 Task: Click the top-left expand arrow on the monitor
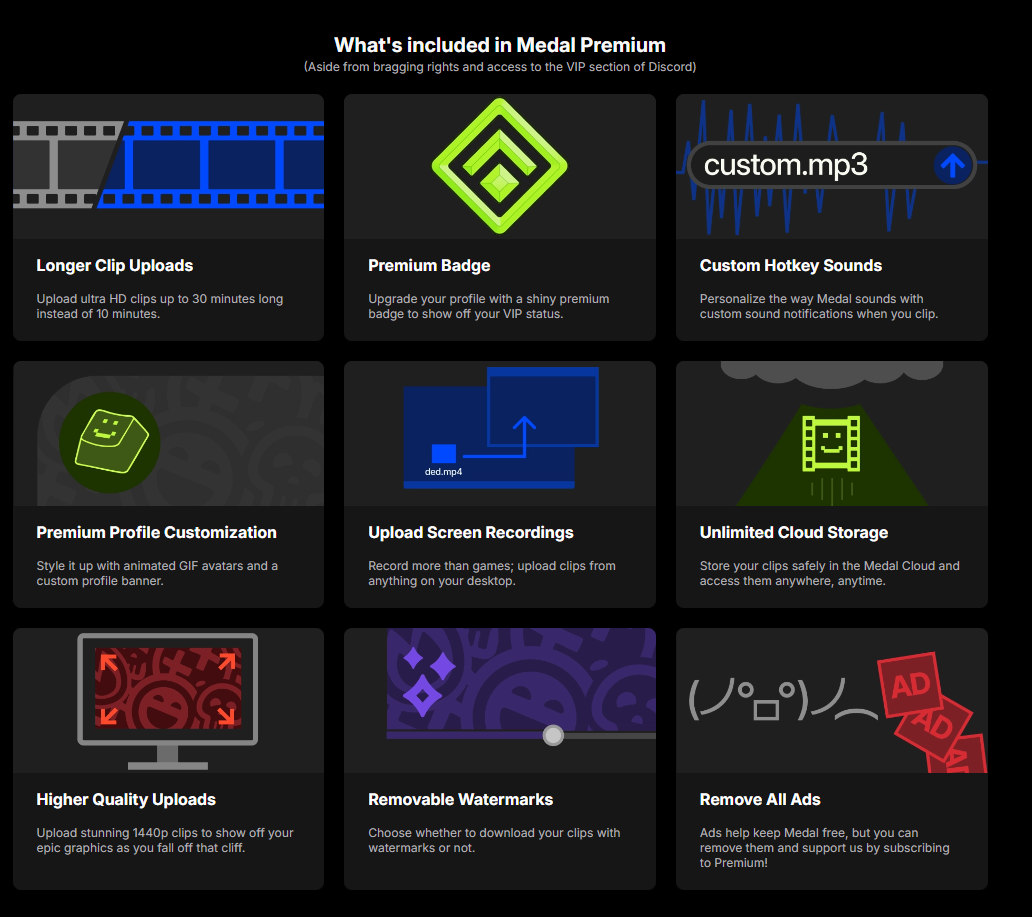(x=109, y=662)
